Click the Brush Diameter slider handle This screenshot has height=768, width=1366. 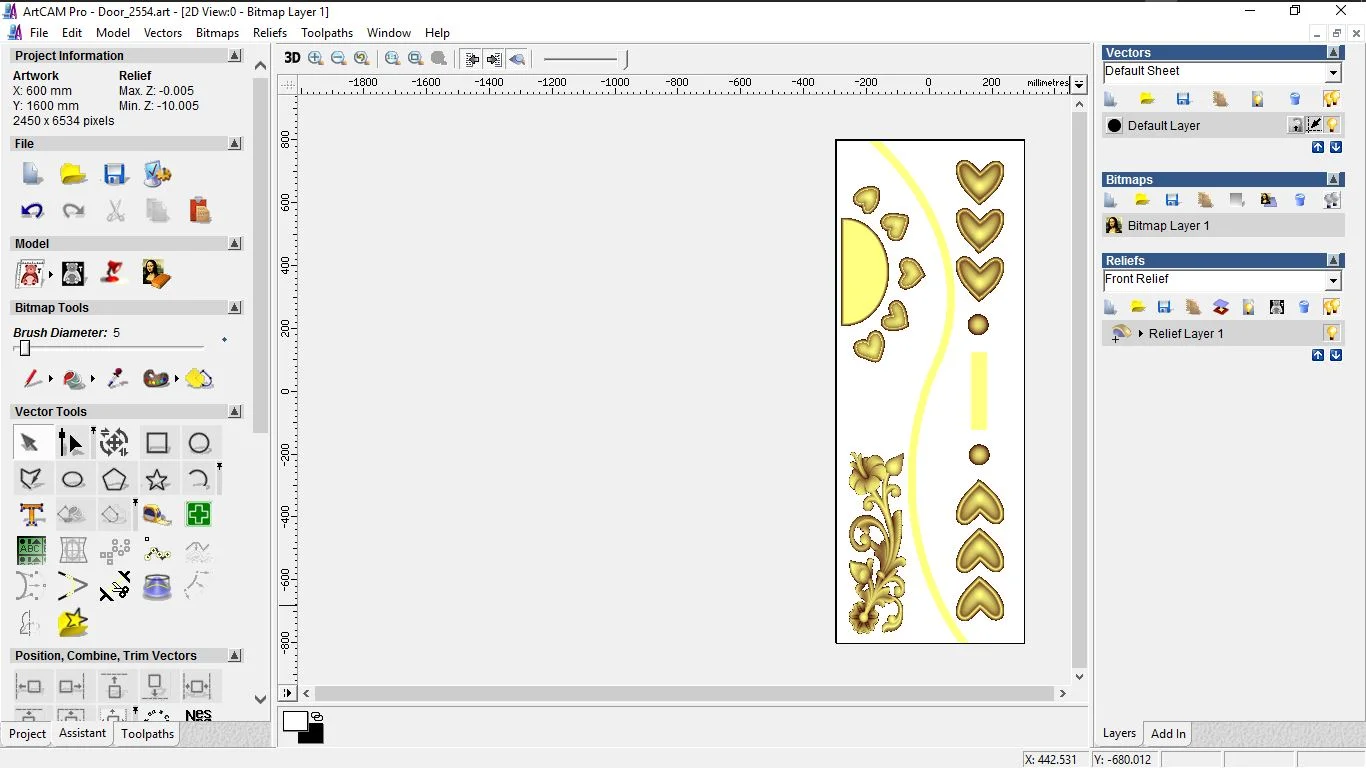click(x=25, y=348)
